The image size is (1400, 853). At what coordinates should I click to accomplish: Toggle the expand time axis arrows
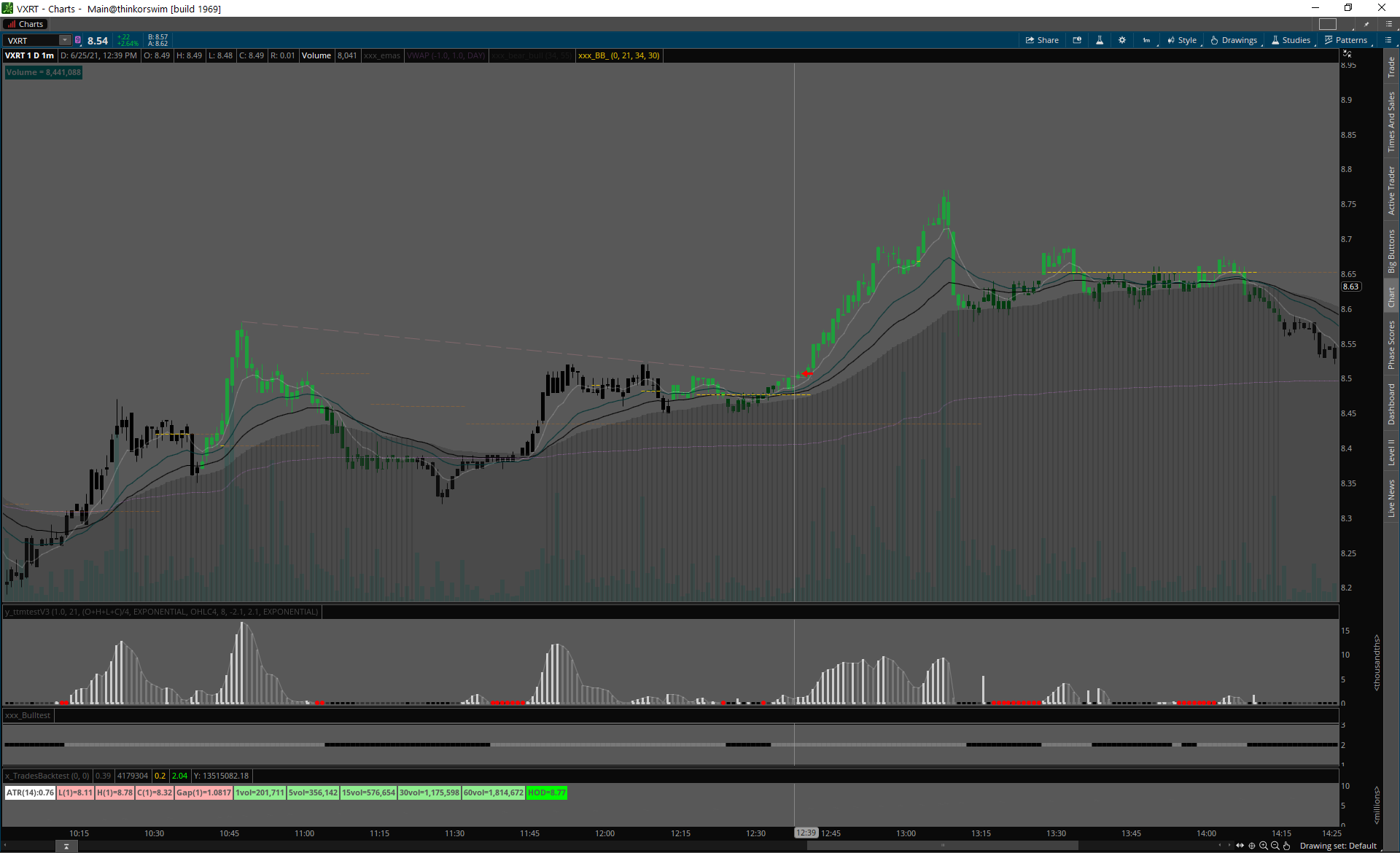pyautogui.click(x=1240, y=846)
